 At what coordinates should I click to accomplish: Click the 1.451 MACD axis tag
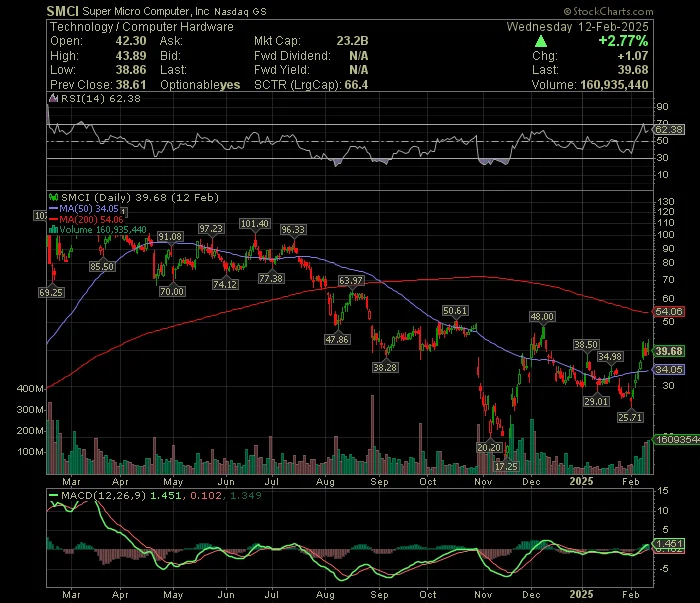tap(669, 544)
